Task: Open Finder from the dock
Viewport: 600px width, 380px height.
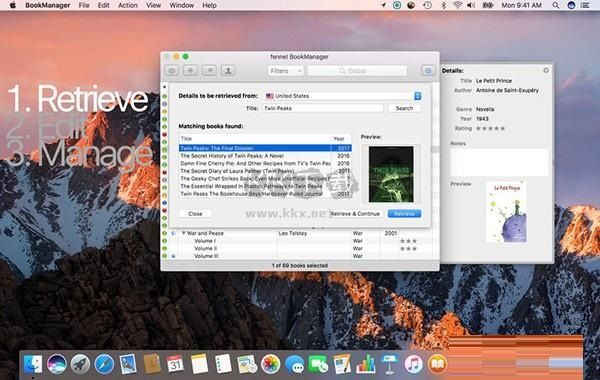Action: (33, 364)
